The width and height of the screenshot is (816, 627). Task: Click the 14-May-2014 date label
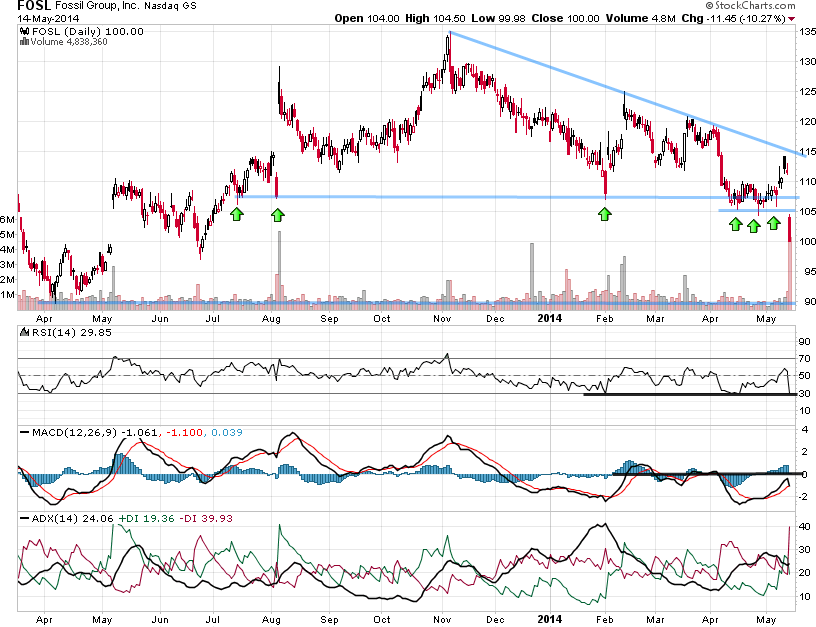point(48,19)
